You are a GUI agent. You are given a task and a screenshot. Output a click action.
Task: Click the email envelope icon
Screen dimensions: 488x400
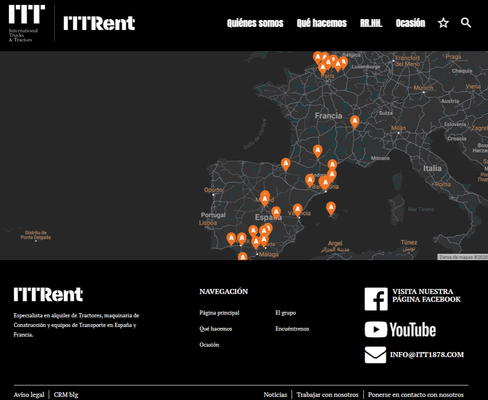tap(375, 355)
